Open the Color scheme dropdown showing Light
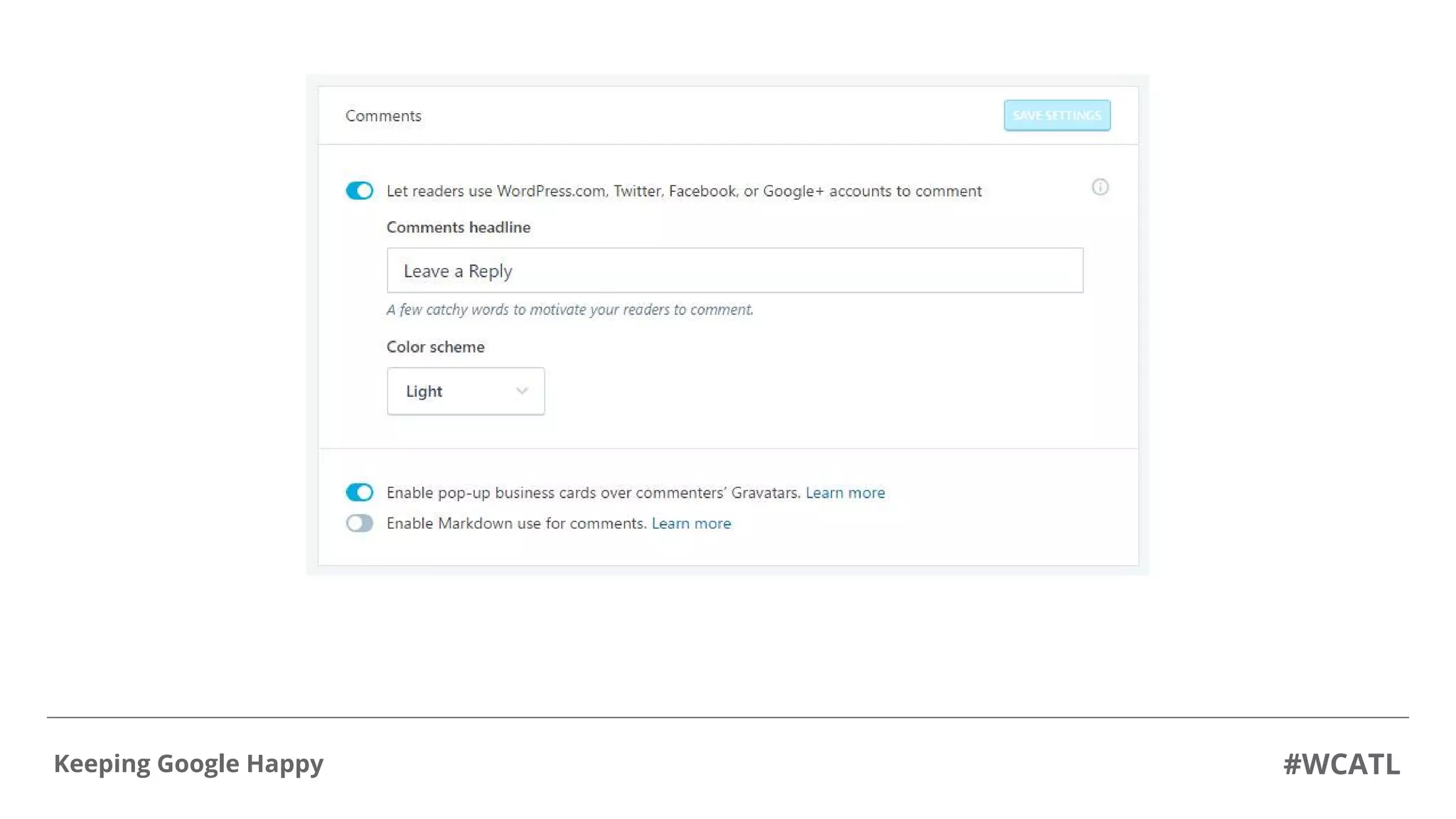Viewport: 1456px width, 819px height. [466, 391]
